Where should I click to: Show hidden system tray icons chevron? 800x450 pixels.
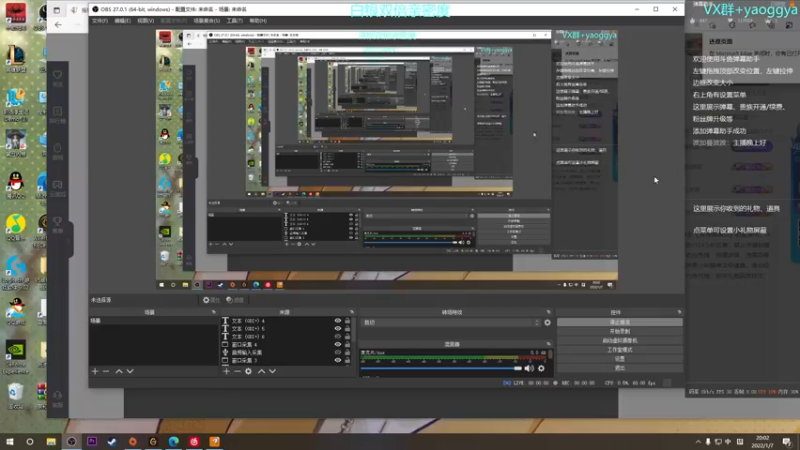(x=697, y=442)
